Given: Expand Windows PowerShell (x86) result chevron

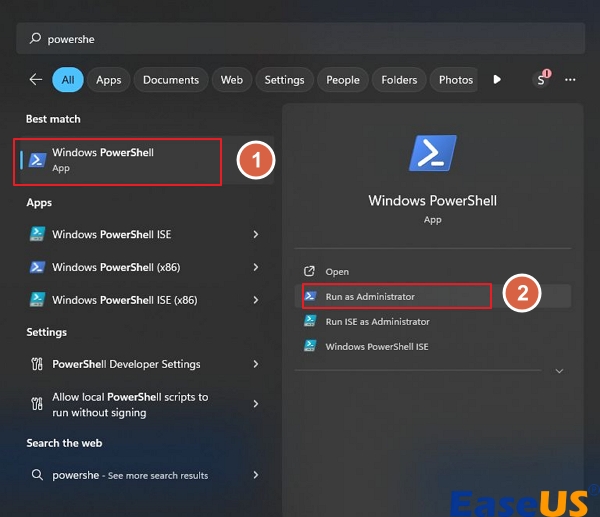Looking at the screenshot, I should pyautogui.click(x=256, y=268).
